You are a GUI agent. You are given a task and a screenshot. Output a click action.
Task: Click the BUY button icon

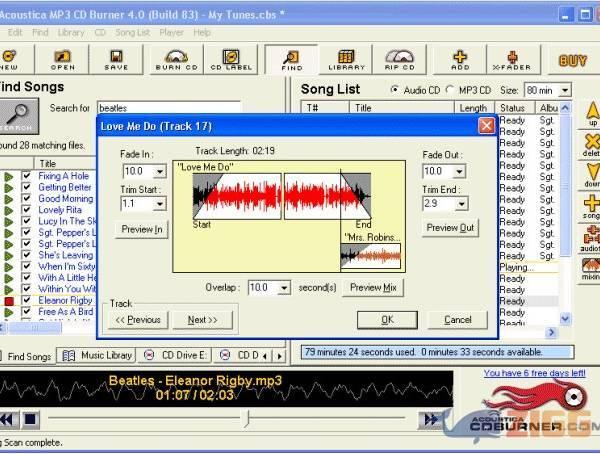point(572,60)
